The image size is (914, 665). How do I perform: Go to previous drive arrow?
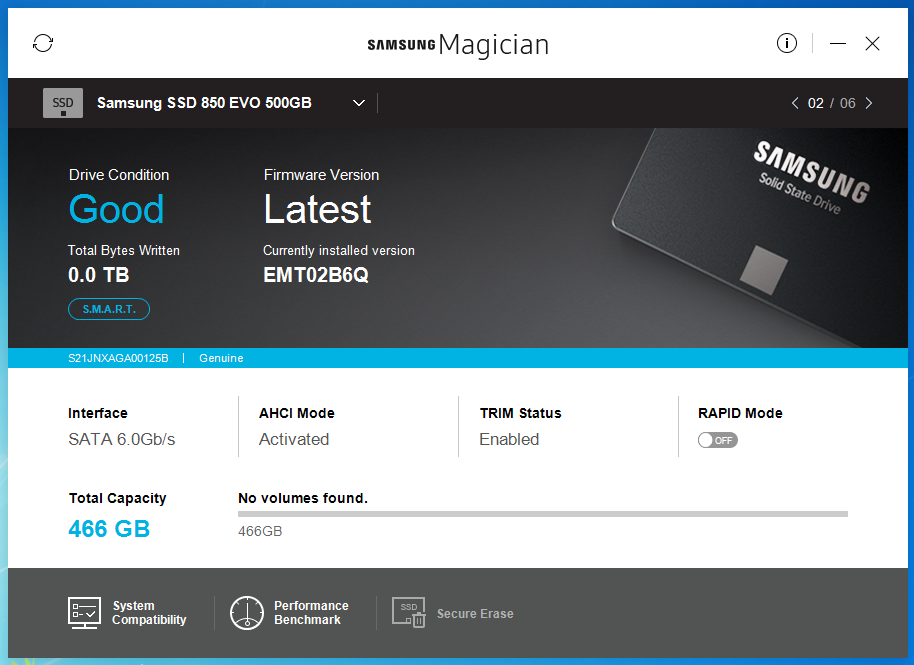pos(795,103)
